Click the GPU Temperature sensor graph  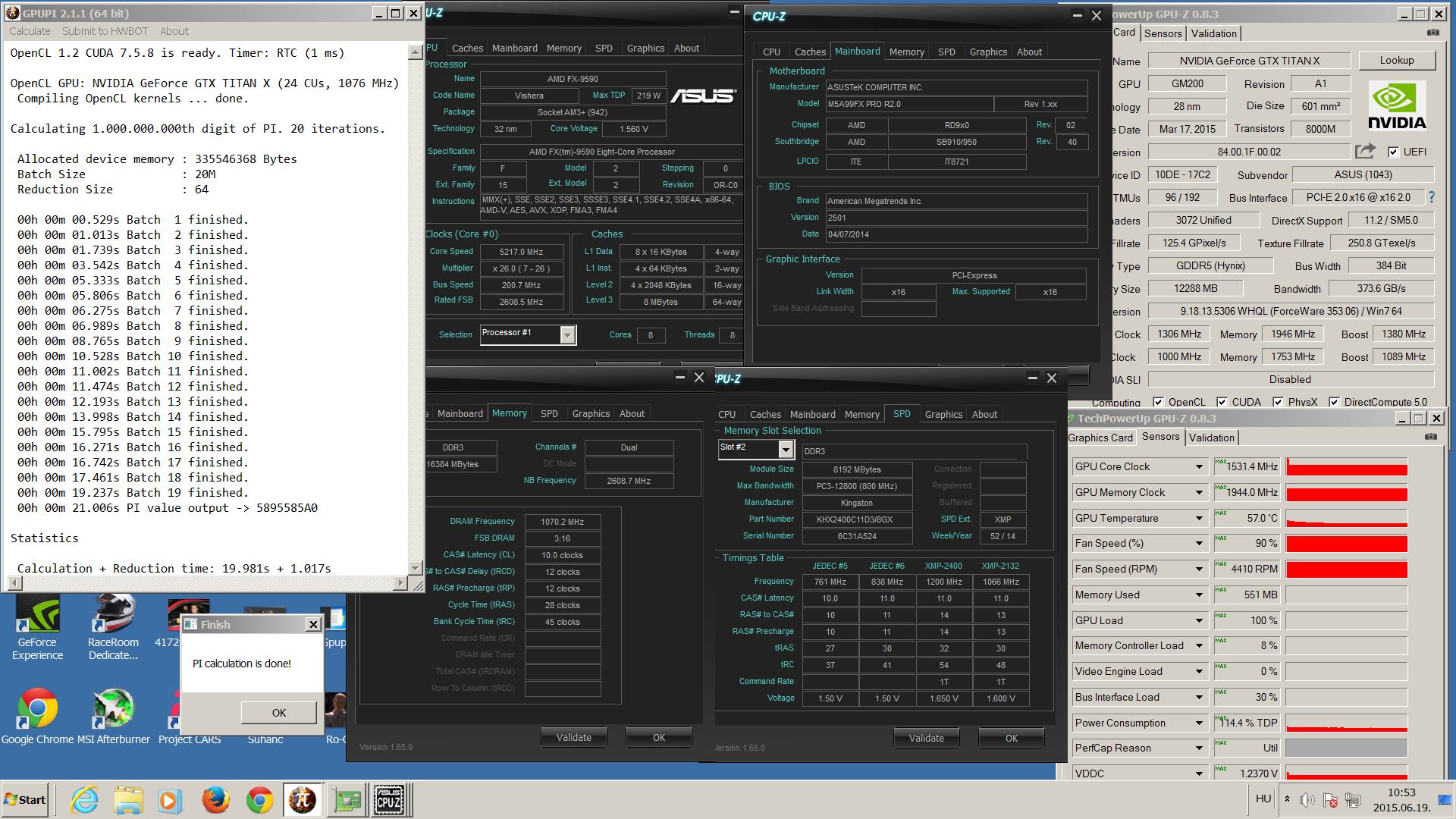coord(1347,519)
